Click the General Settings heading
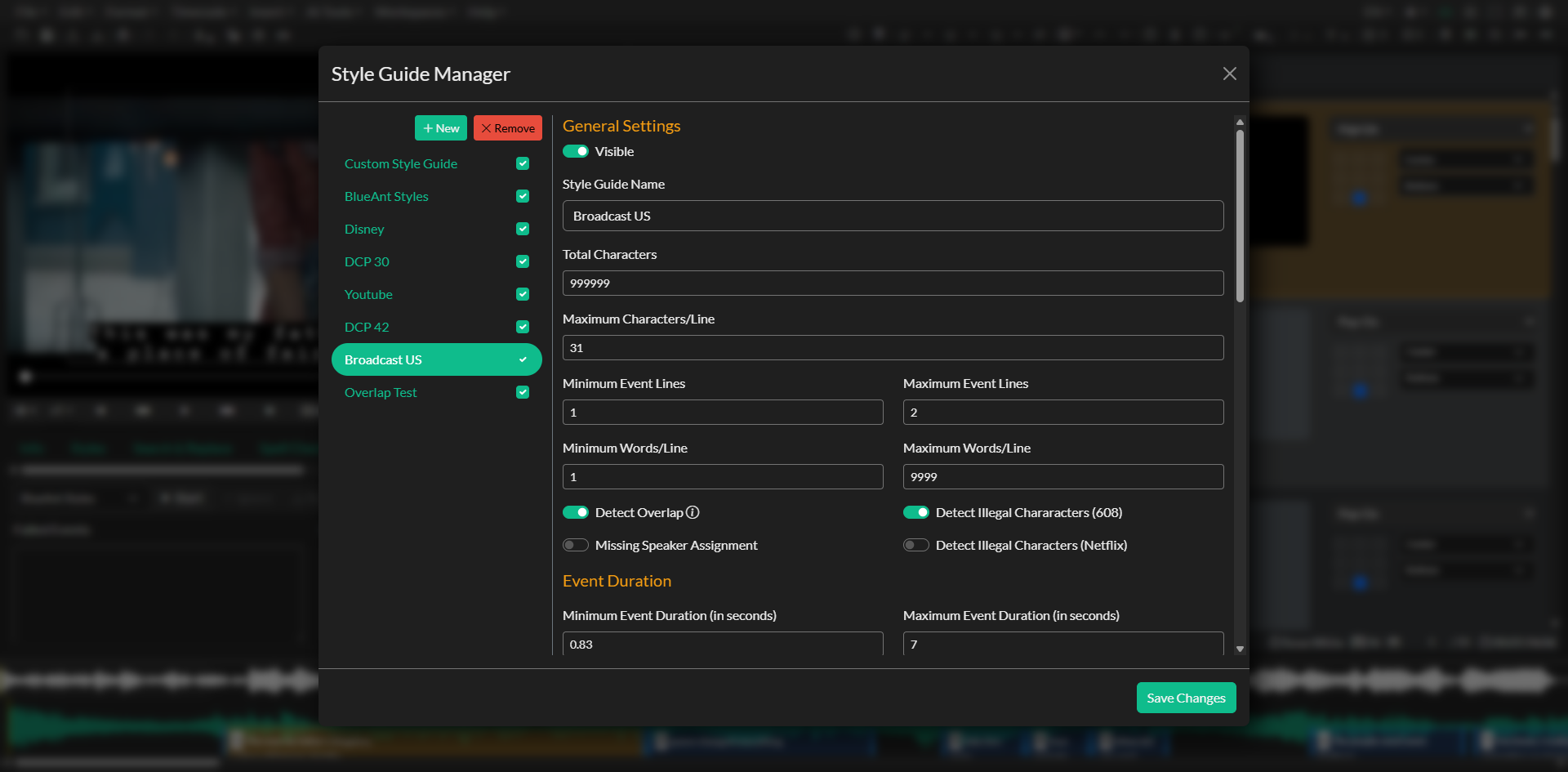The width and height of the screenshot is (1568, 772). pos(621,126)
